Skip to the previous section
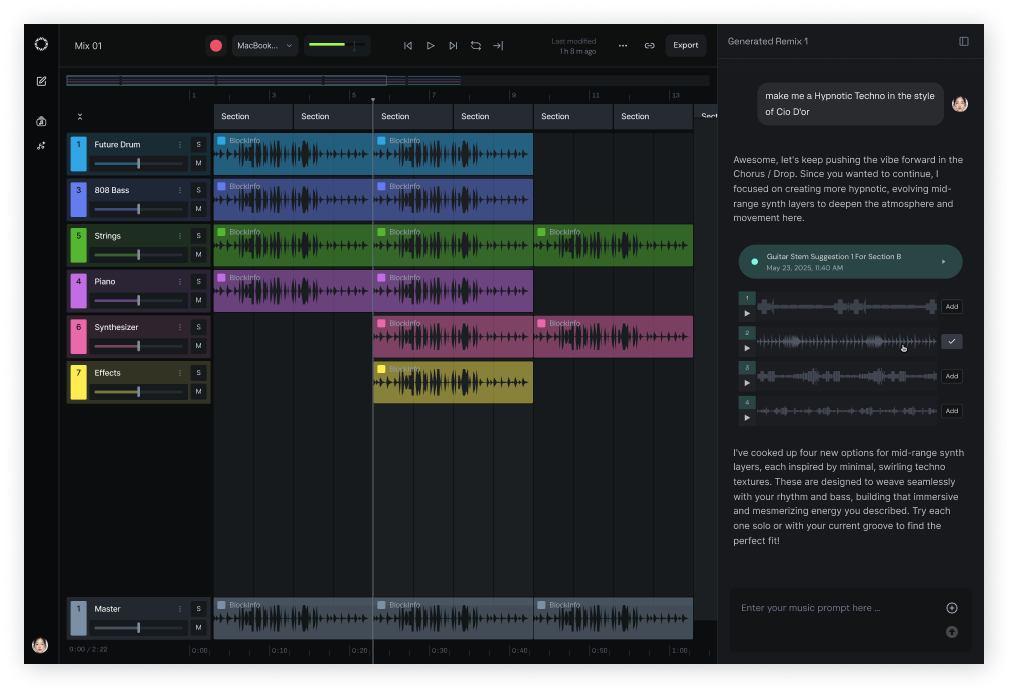Viewport: 1014px width, 694px height. point(407,46)
